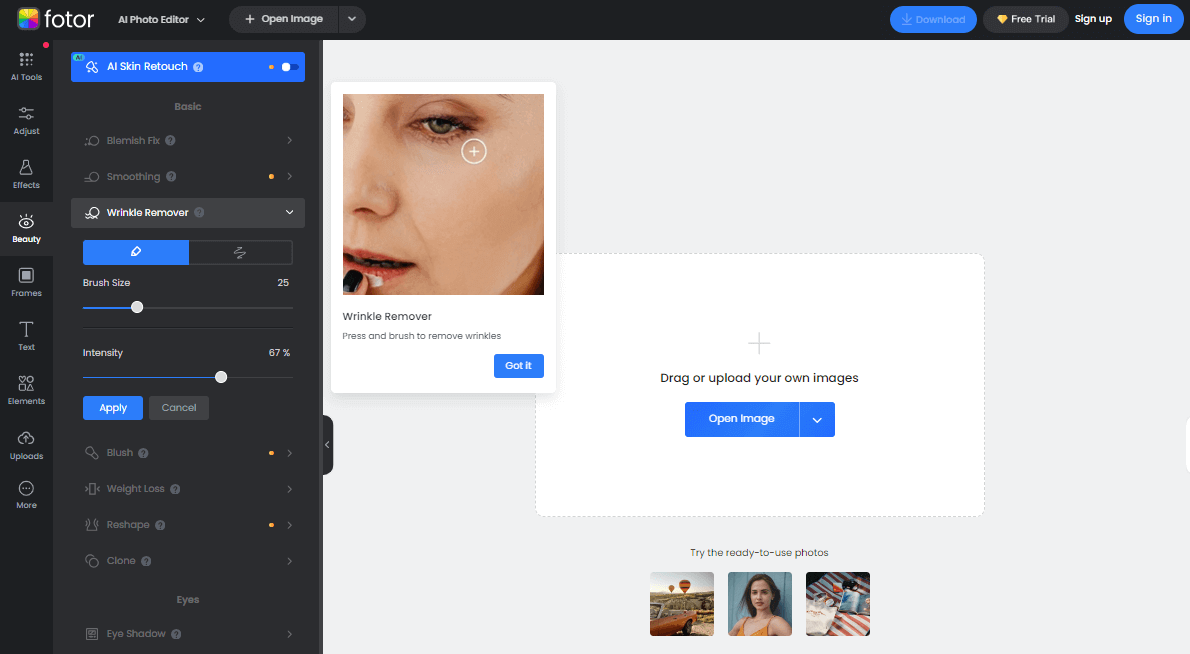Viewport: 1190px width, 654px height.
Task: Expand arrow next to blue Open Image button
Action: (x=817, y=420)
